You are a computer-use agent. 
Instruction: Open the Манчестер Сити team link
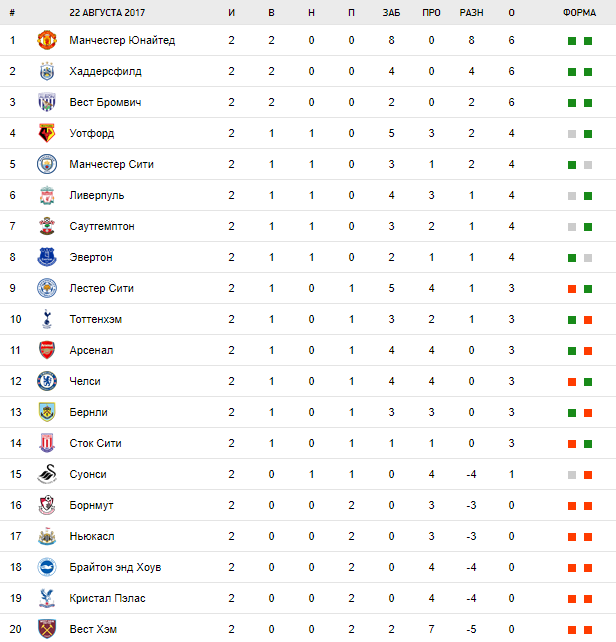[x=111, y=165]
